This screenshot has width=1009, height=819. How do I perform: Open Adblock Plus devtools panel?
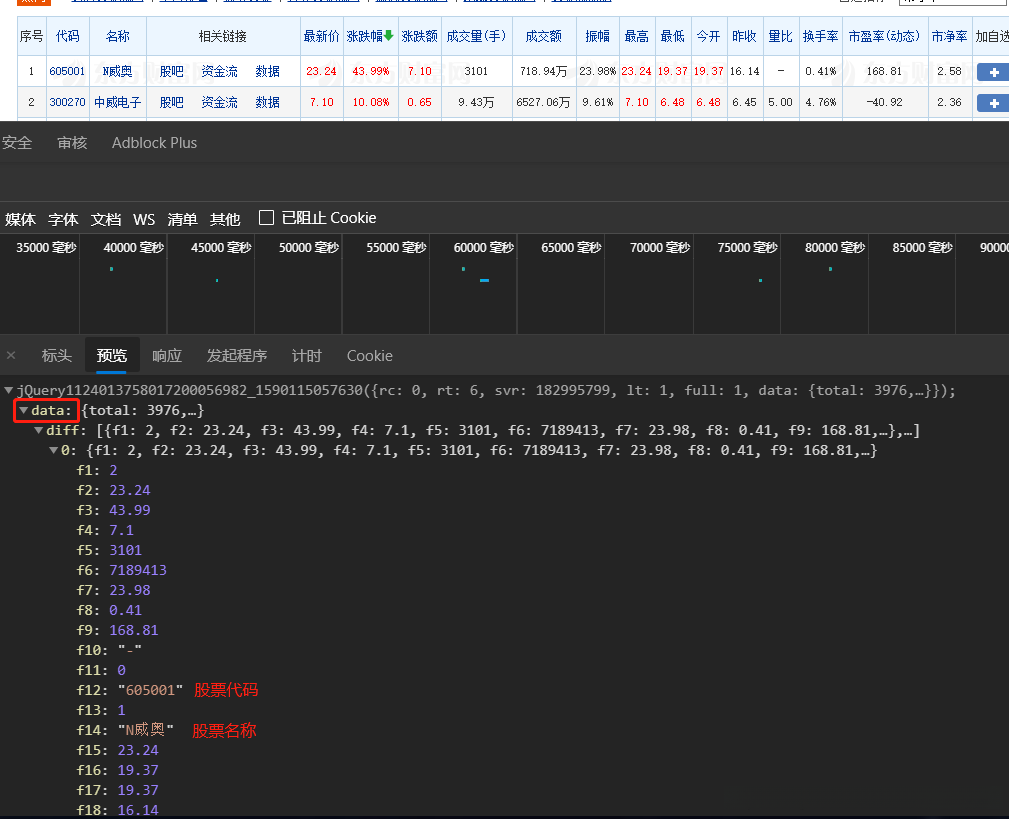[x=154, y=143]
